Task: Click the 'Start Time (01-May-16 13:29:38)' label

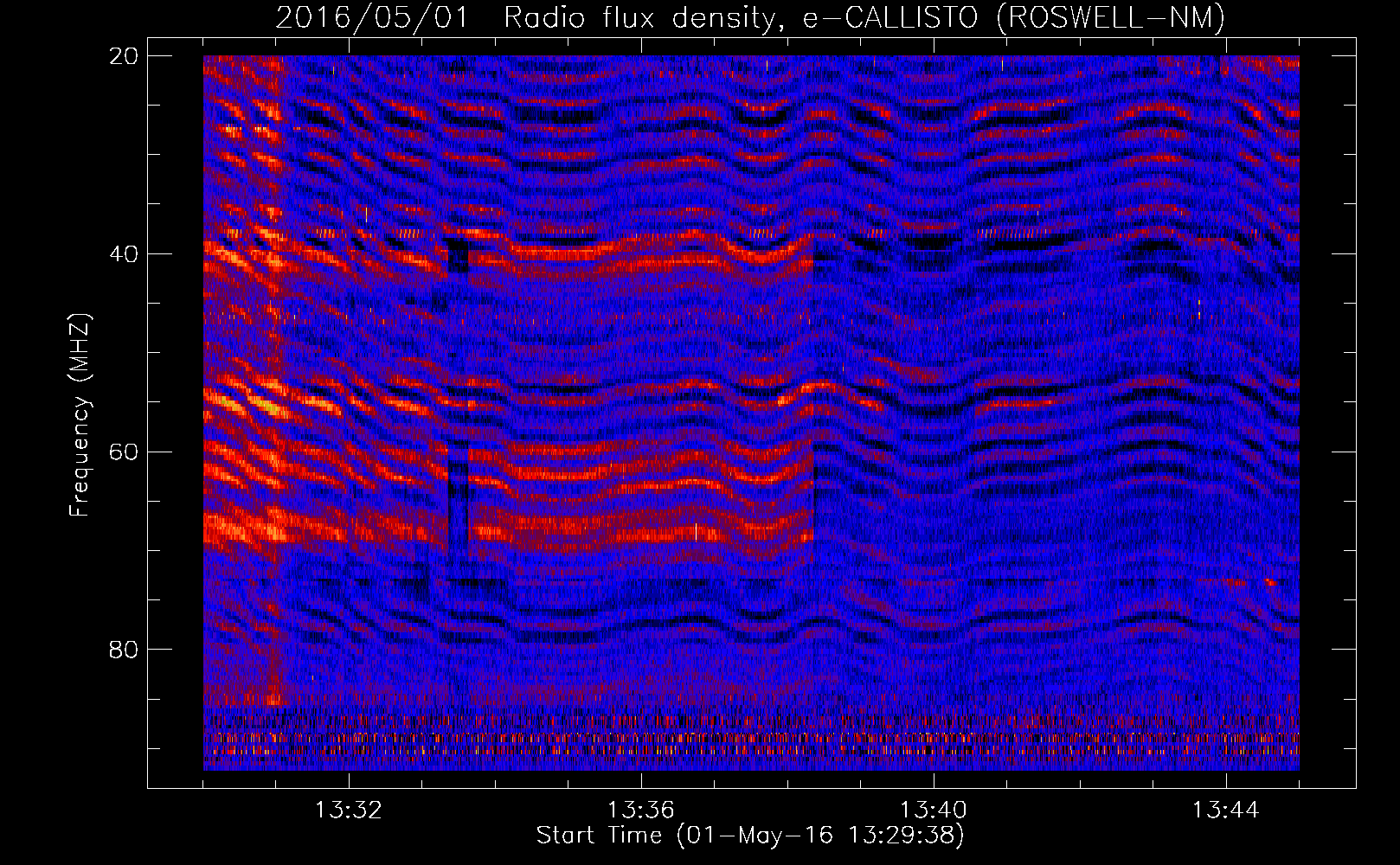Action: click(x=750, y=836)
